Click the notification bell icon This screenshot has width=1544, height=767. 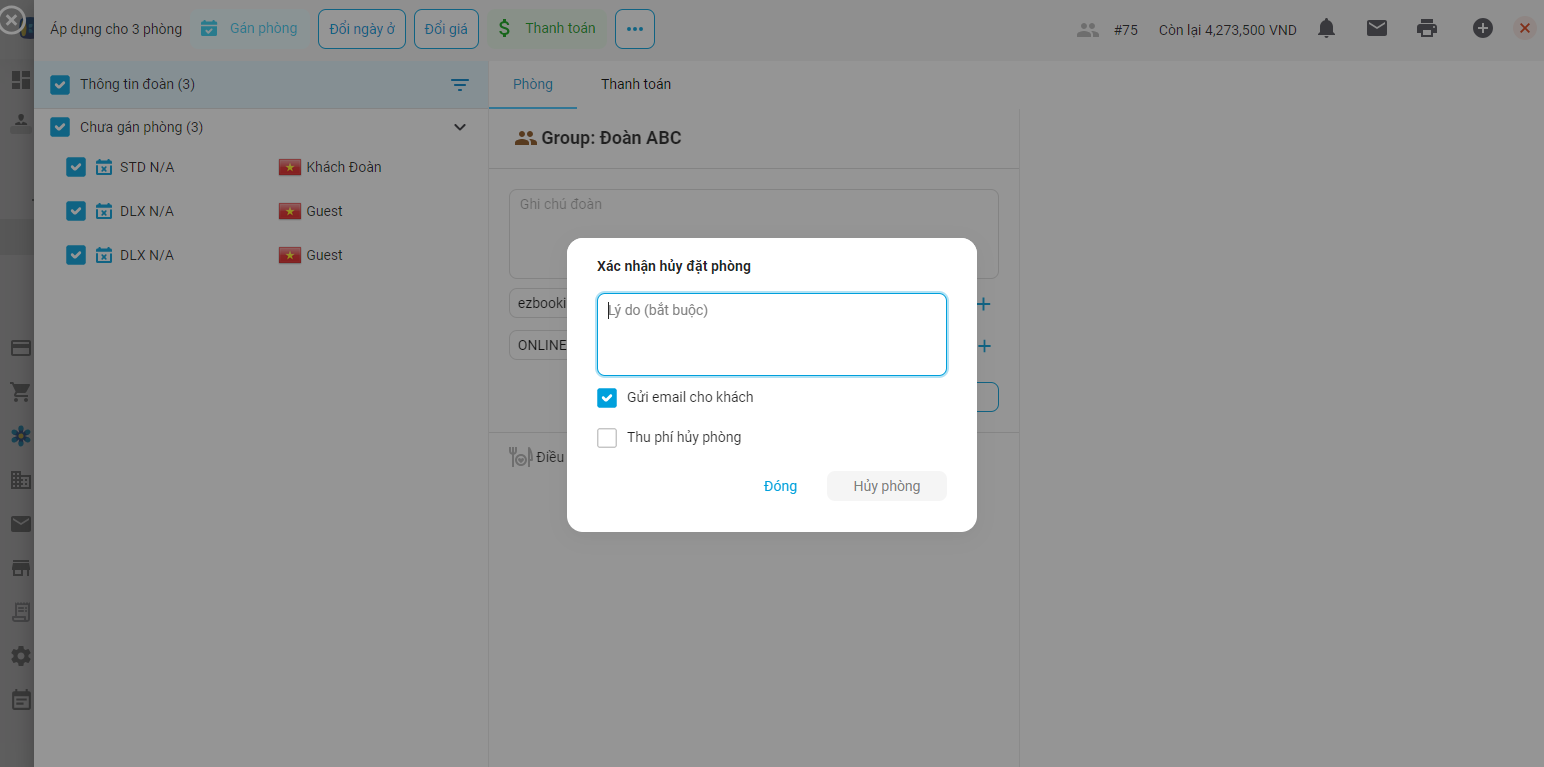click(x=1326, y=29)
